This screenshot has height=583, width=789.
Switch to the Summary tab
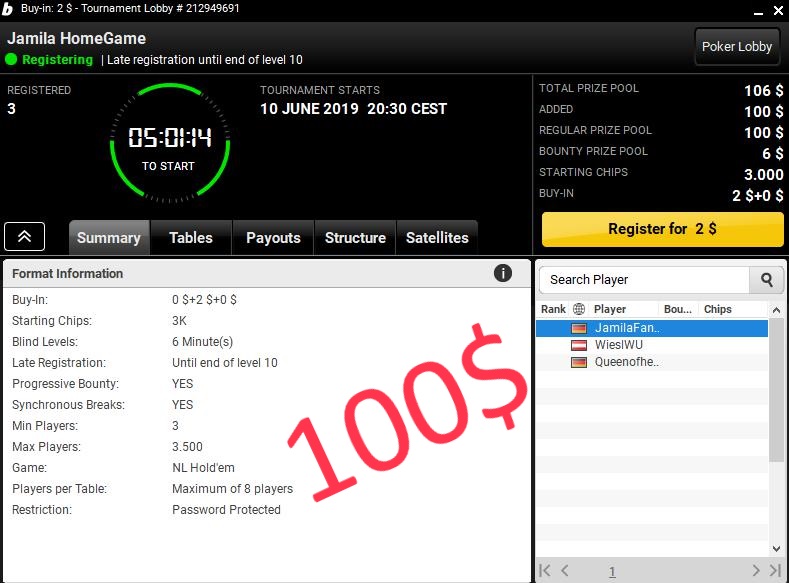(x=109, y=237)
